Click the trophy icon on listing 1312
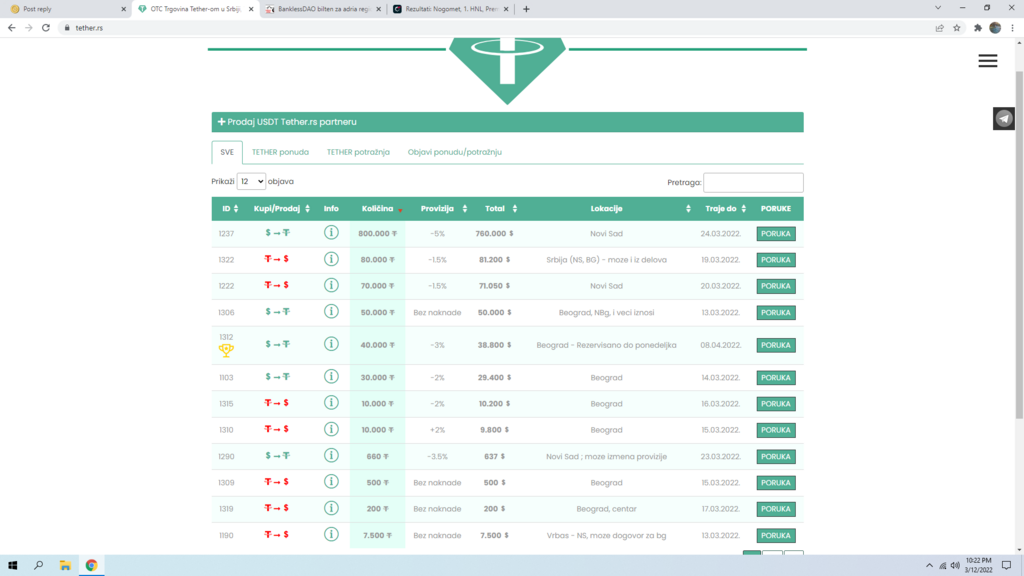Image resolution: width=1024 pixels, height=576 pixels. pyautogui.click(x=226, y=351)
